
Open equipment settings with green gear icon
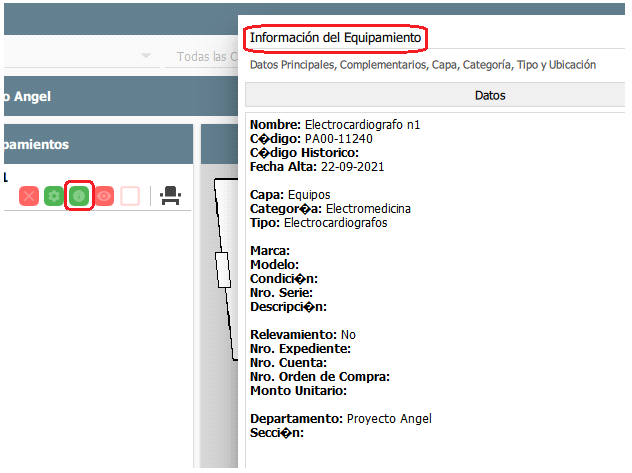(54, 196)
